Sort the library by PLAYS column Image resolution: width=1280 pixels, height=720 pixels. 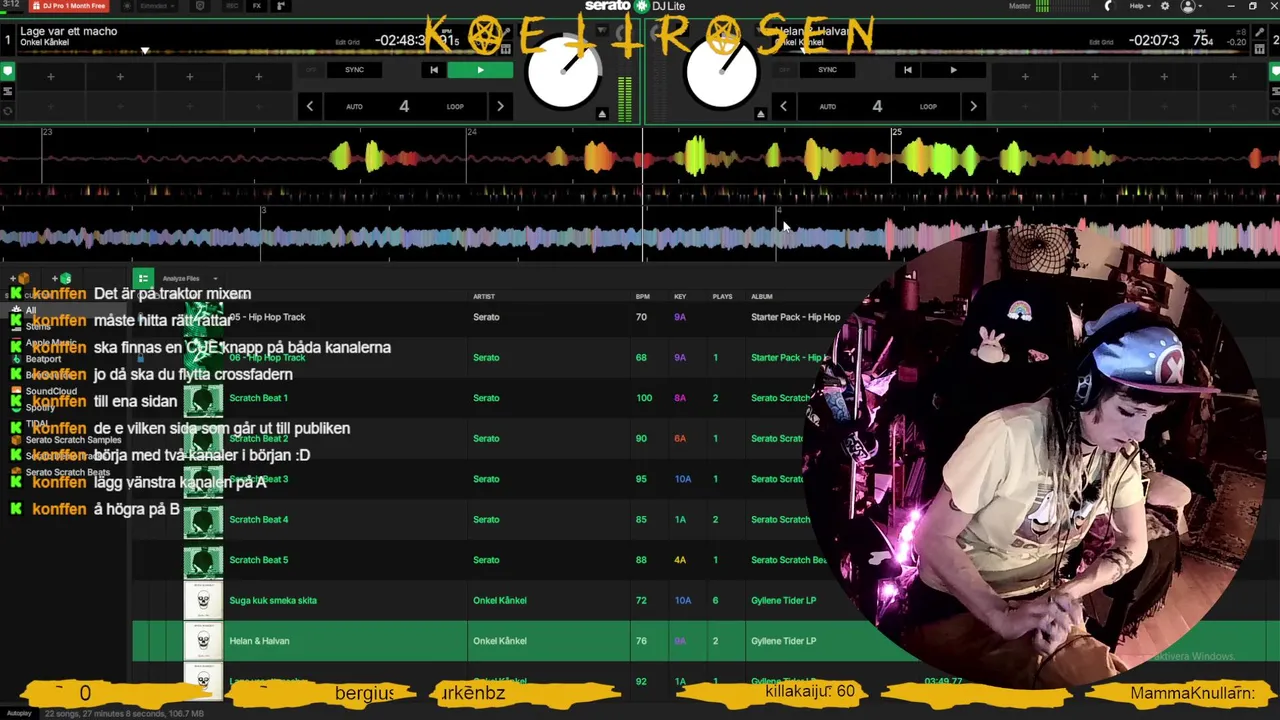[x=722, y=296]
